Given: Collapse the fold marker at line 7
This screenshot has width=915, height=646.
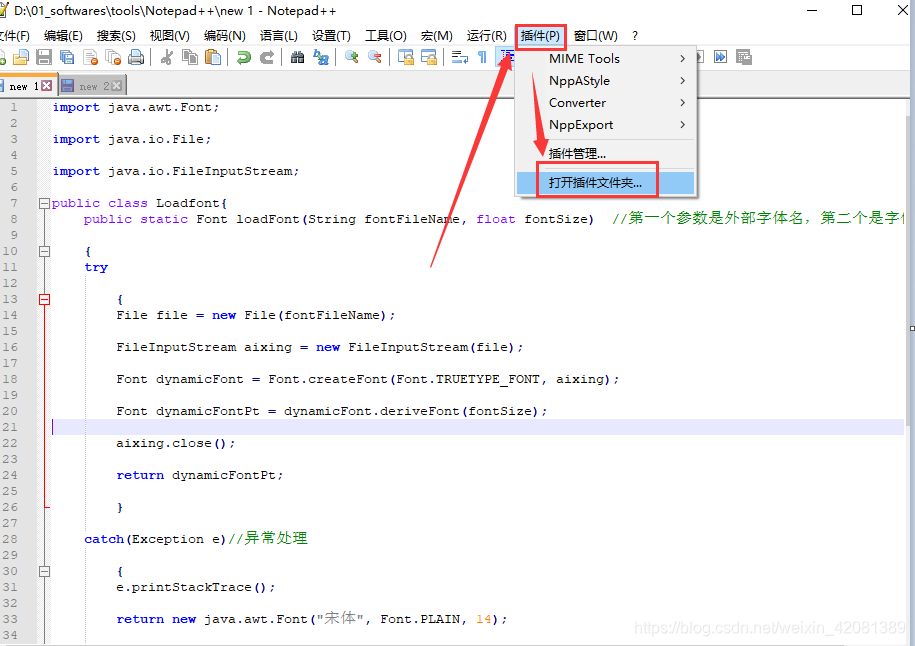Looking at the screenshot, I should pos(44,203).
